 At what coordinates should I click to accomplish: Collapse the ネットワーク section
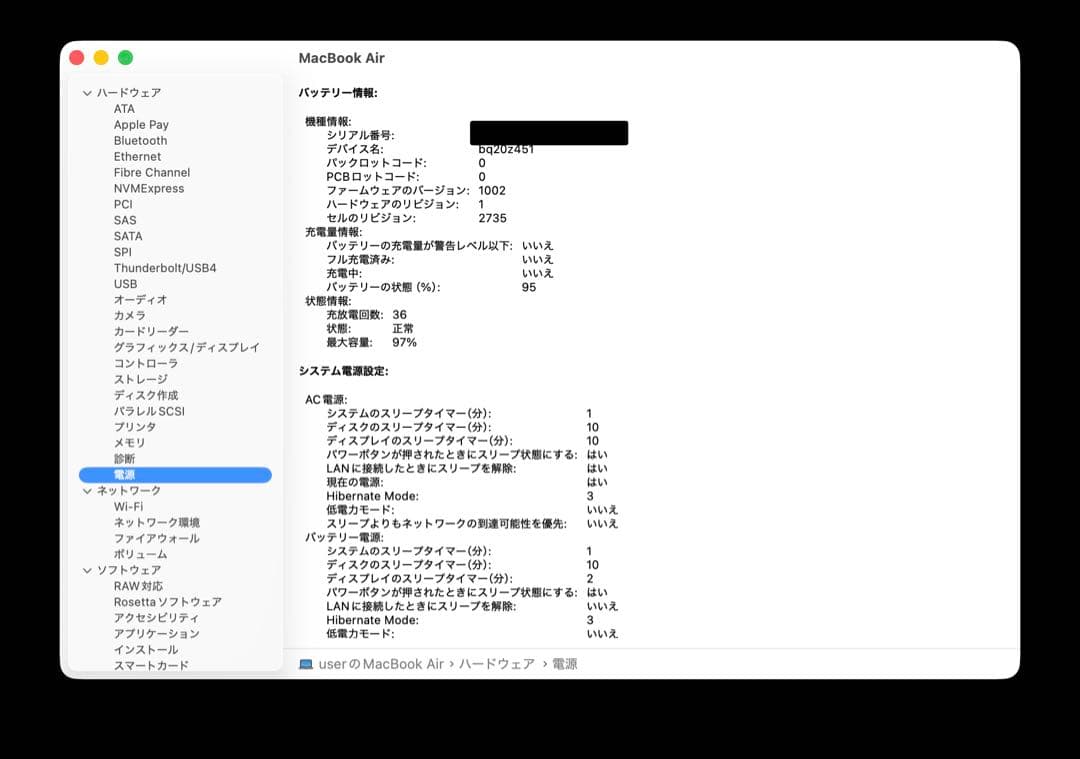click(x=89, y=491)
